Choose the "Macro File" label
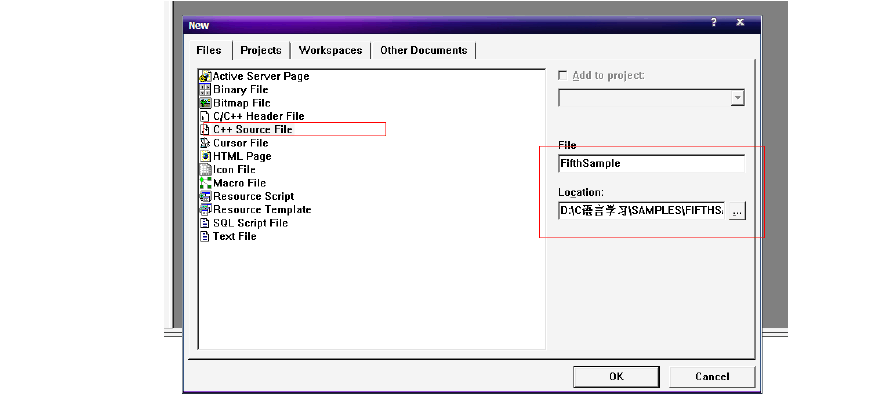The width and height of the screenshot is (892, 398). 239,183
